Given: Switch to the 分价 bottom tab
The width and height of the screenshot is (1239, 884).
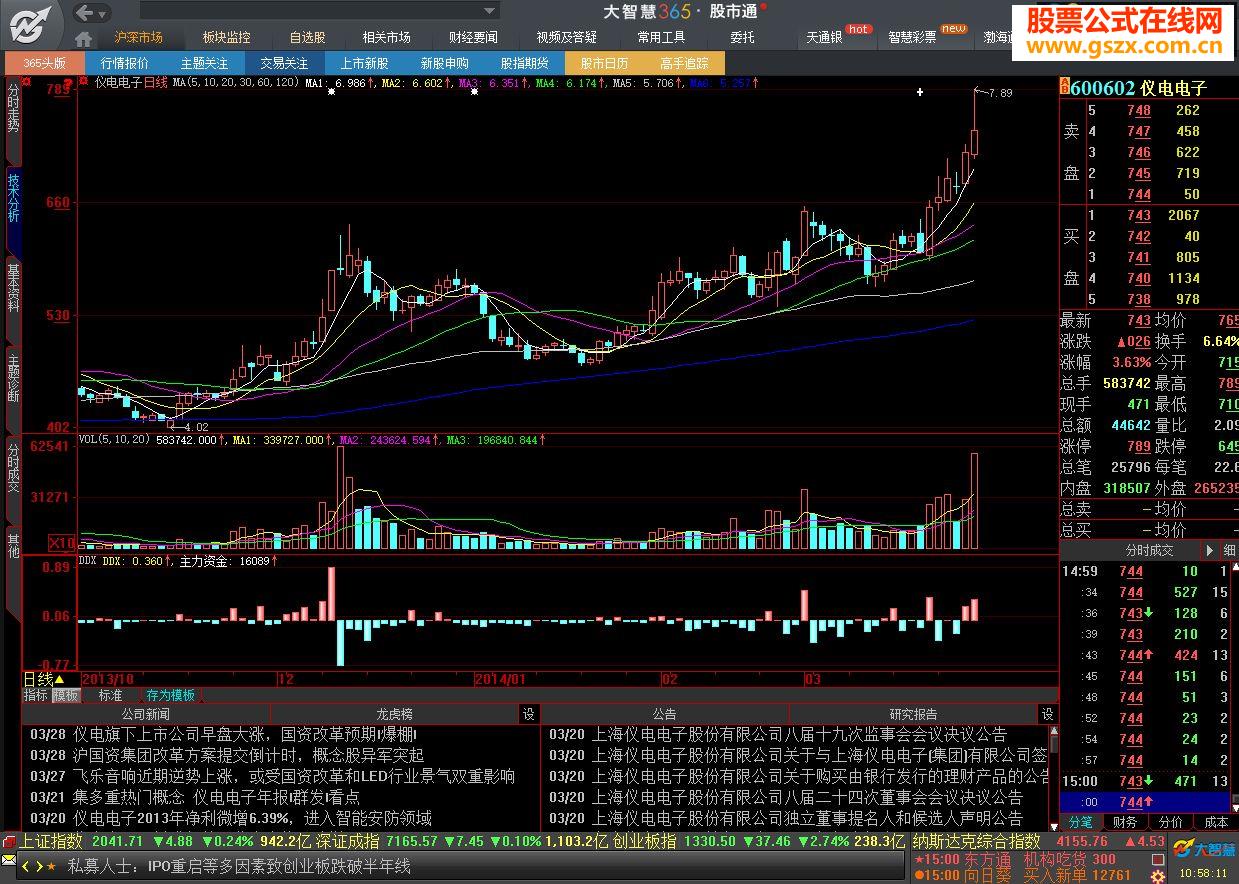Looking at the screenshot, I should pyautogui.click(x=1170, y=822).
